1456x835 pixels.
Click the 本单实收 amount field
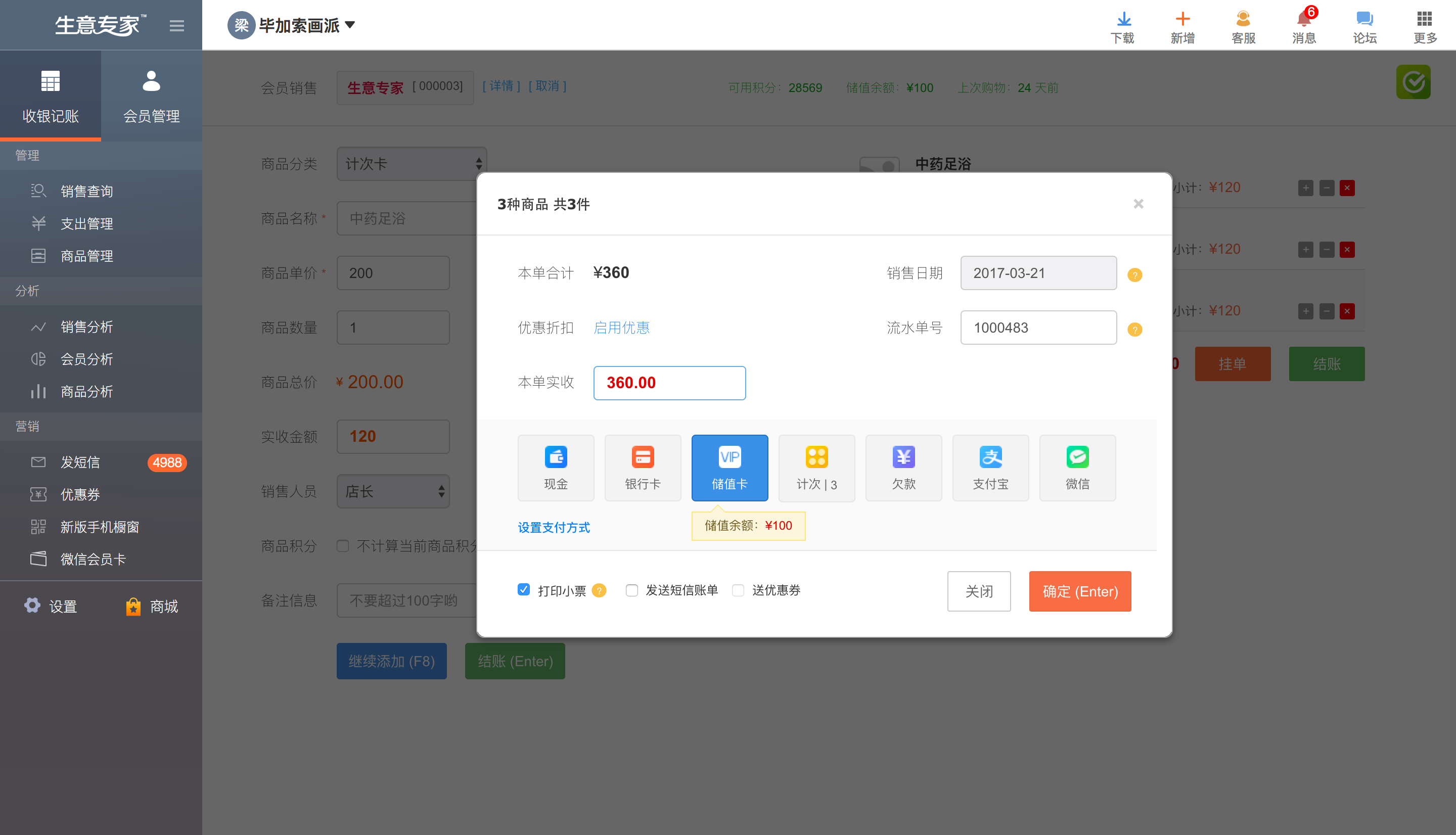(669, 383)
